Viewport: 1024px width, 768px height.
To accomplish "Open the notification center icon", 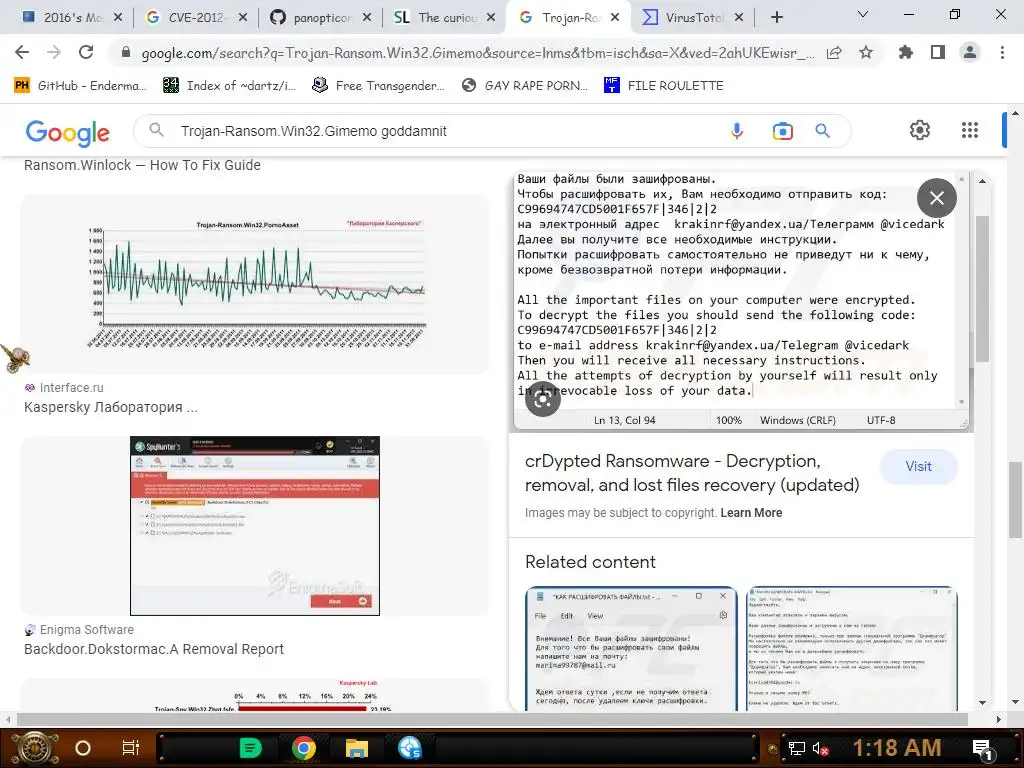I will coord(982,748).
